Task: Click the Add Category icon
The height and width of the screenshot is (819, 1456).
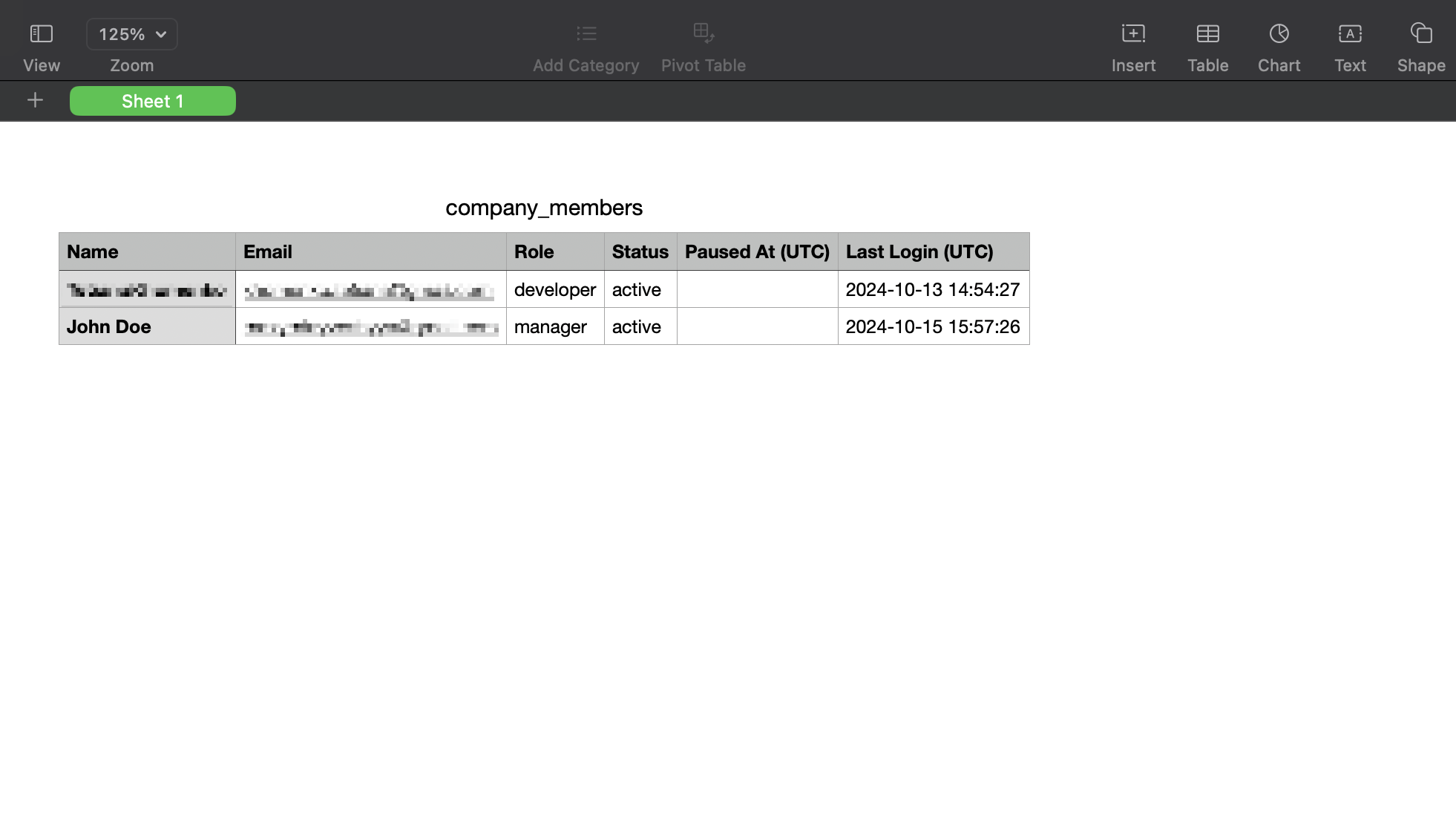Action: 587,33
